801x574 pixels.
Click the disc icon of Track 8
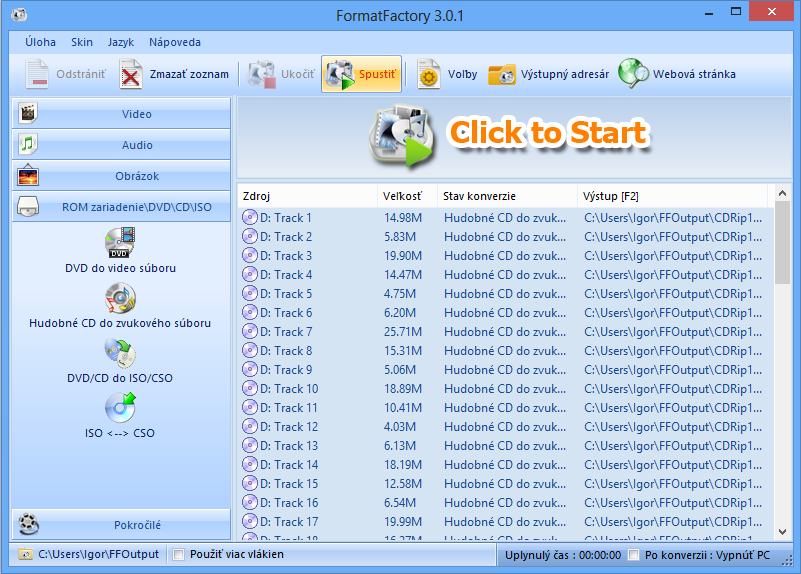click(250, 350)
